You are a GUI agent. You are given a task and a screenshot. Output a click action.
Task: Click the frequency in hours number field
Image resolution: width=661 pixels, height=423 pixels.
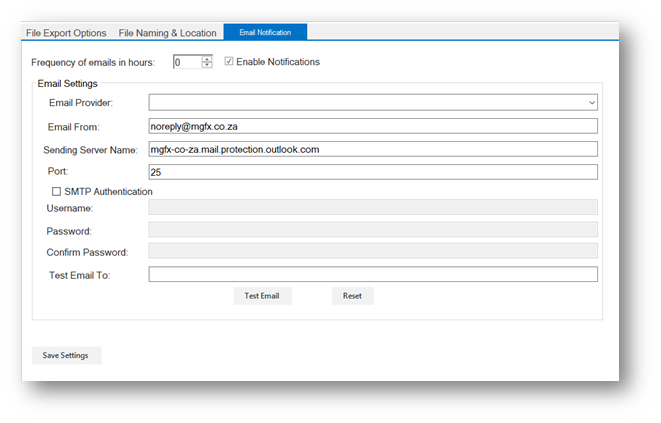pyautogui.click(x=186, y=62)
